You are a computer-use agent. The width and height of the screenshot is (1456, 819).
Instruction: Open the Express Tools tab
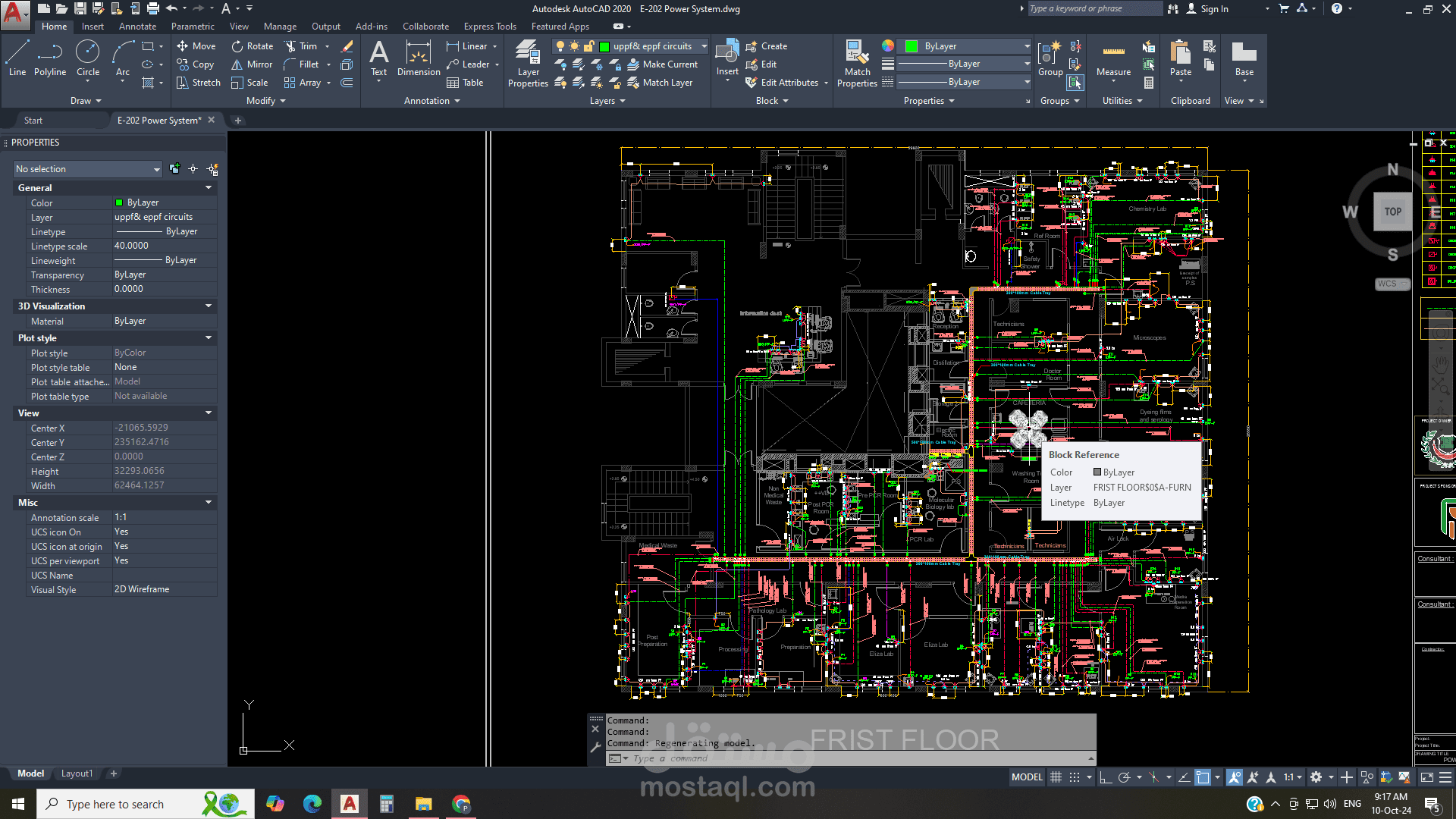tap(490, 27)
